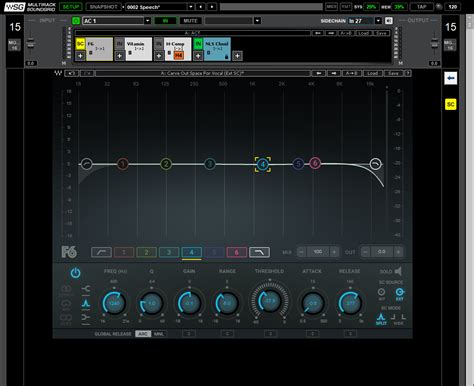Click the SETUP button
The image size is (474, 386).
click(x=71, y=7)
